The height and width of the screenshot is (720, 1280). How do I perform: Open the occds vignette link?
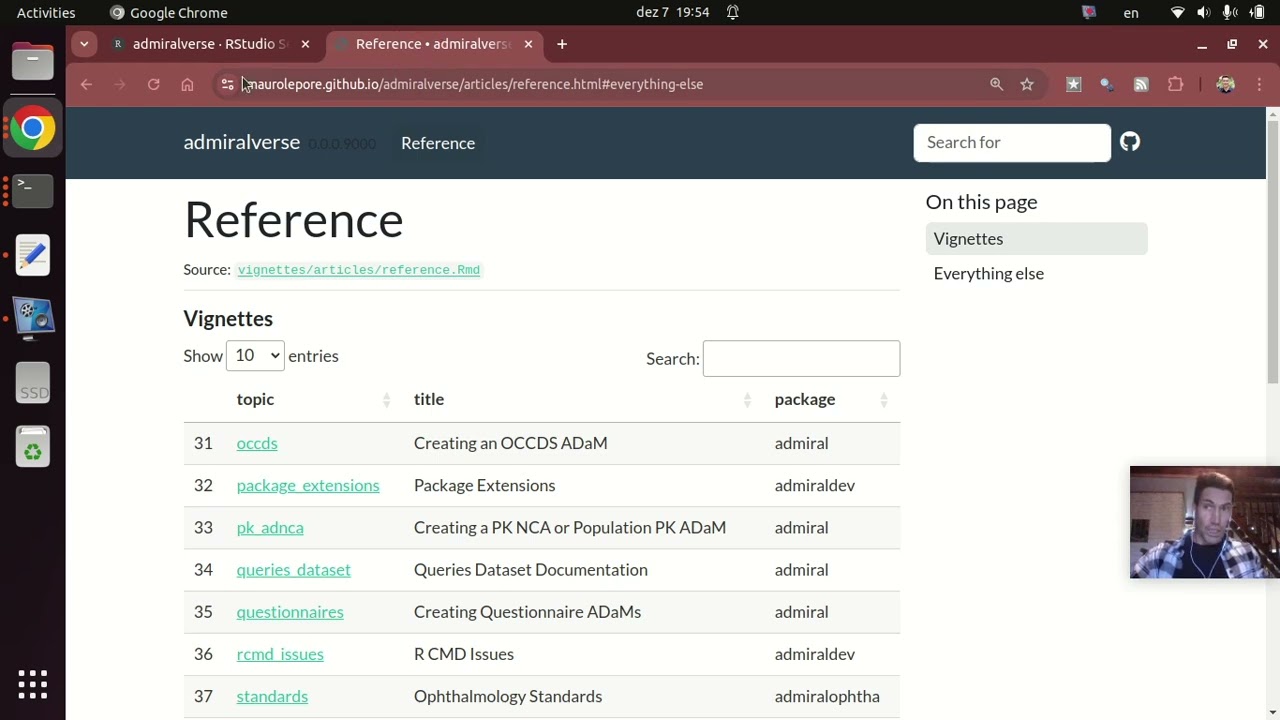257,443
